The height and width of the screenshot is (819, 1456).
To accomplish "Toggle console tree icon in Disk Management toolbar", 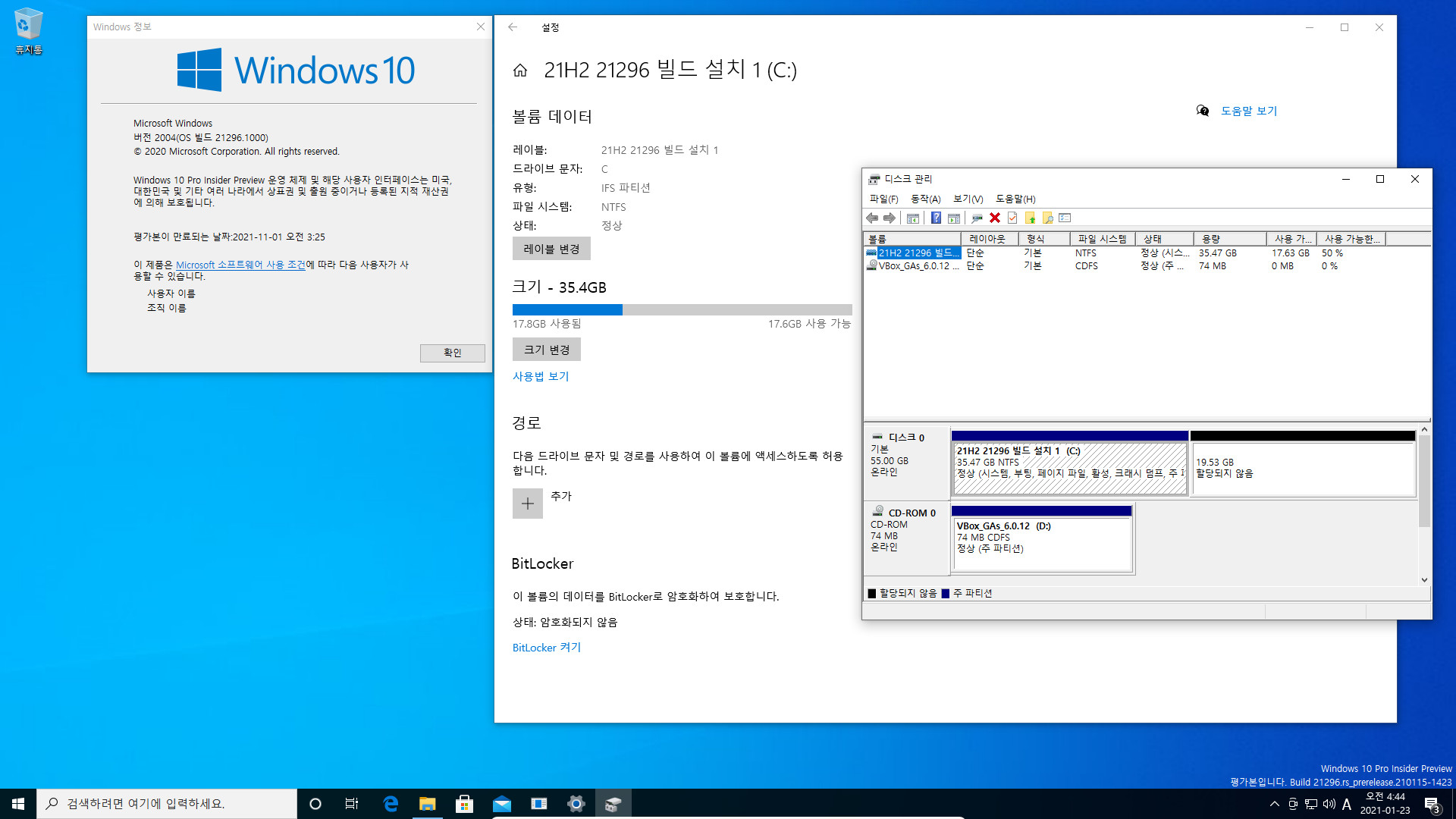I will tap(913, 218).
